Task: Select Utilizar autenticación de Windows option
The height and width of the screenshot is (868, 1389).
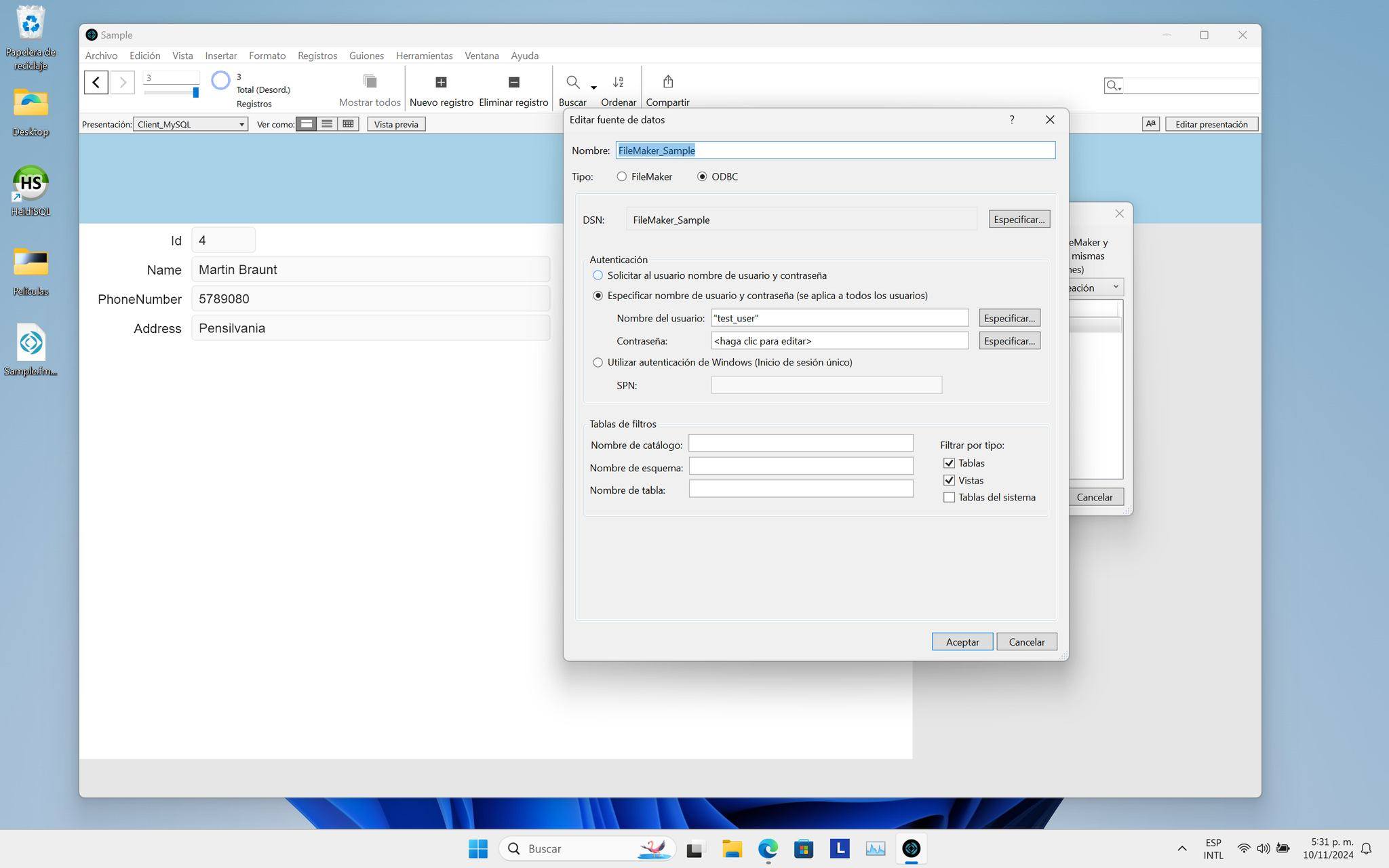Action: coord(598,362)
